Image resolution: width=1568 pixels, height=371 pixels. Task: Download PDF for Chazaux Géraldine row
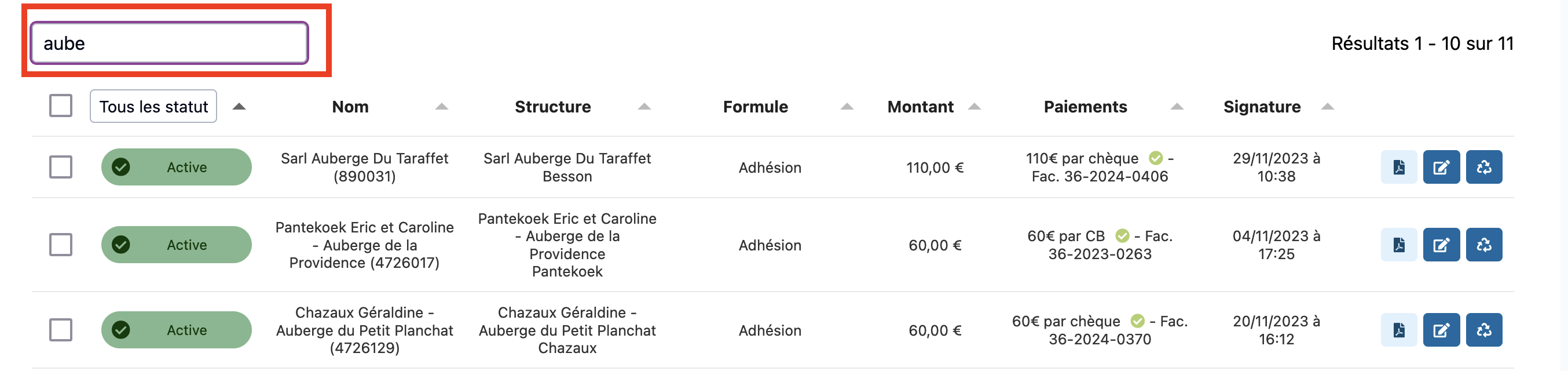[x=1398, y=330]
